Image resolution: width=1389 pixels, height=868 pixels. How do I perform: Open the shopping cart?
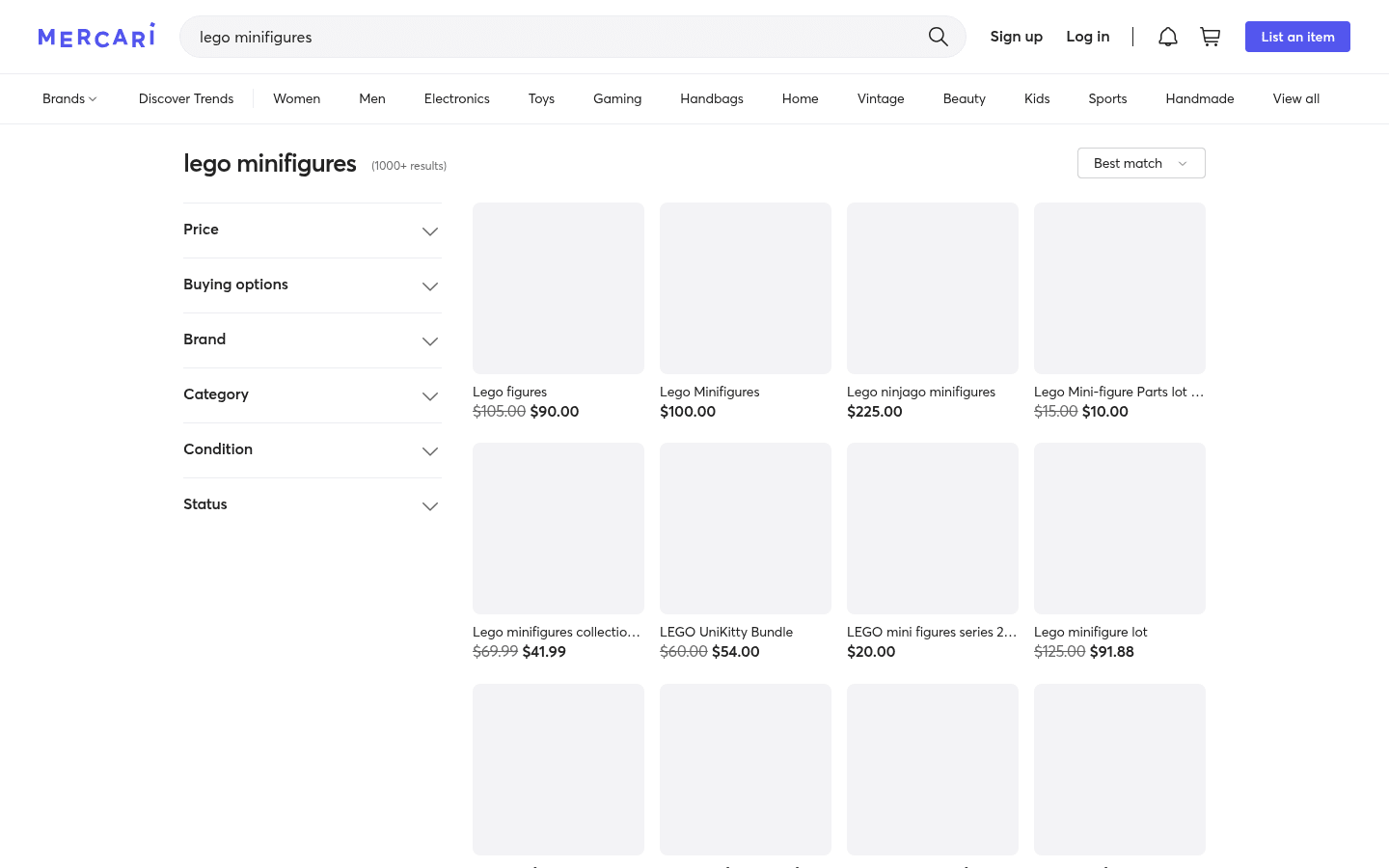coord(1210,37)
